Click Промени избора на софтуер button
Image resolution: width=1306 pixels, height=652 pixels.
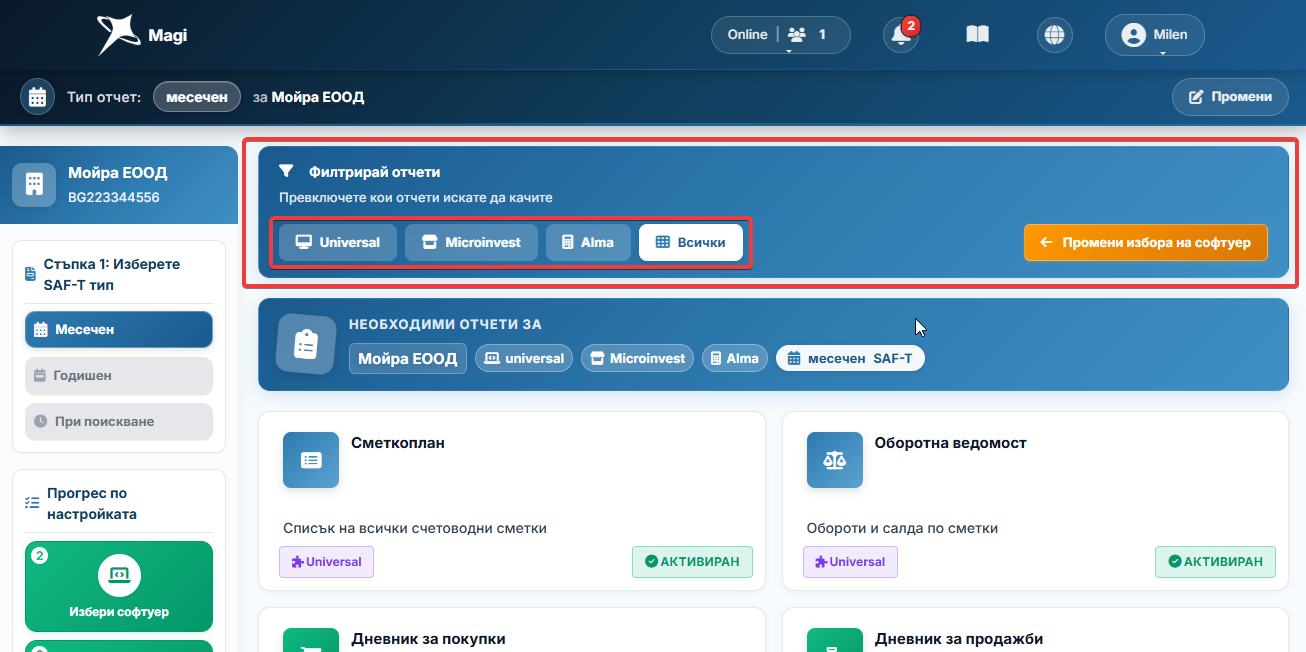click(x=1145, y=242)
